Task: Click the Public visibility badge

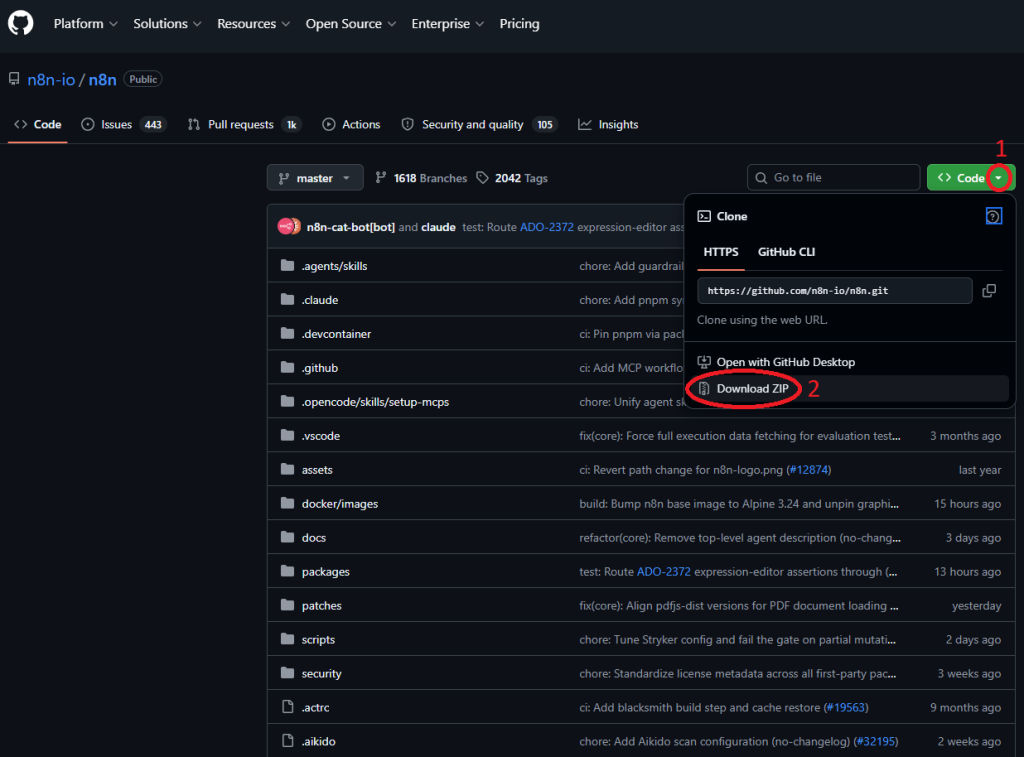Action: pos(142,79)
